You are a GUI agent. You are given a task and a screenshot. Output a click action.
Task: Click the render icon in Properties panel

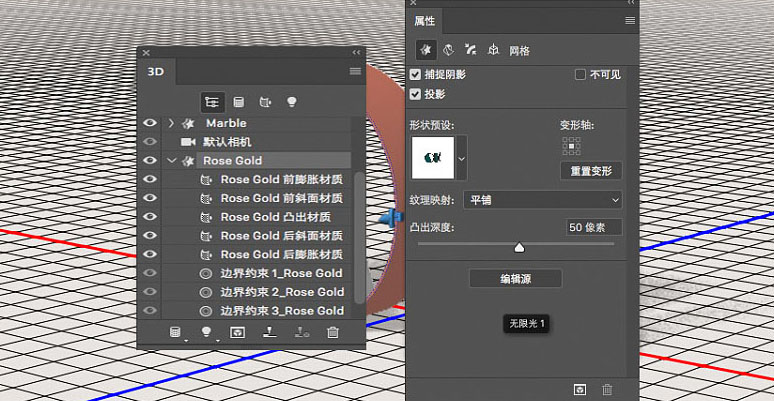580,390
